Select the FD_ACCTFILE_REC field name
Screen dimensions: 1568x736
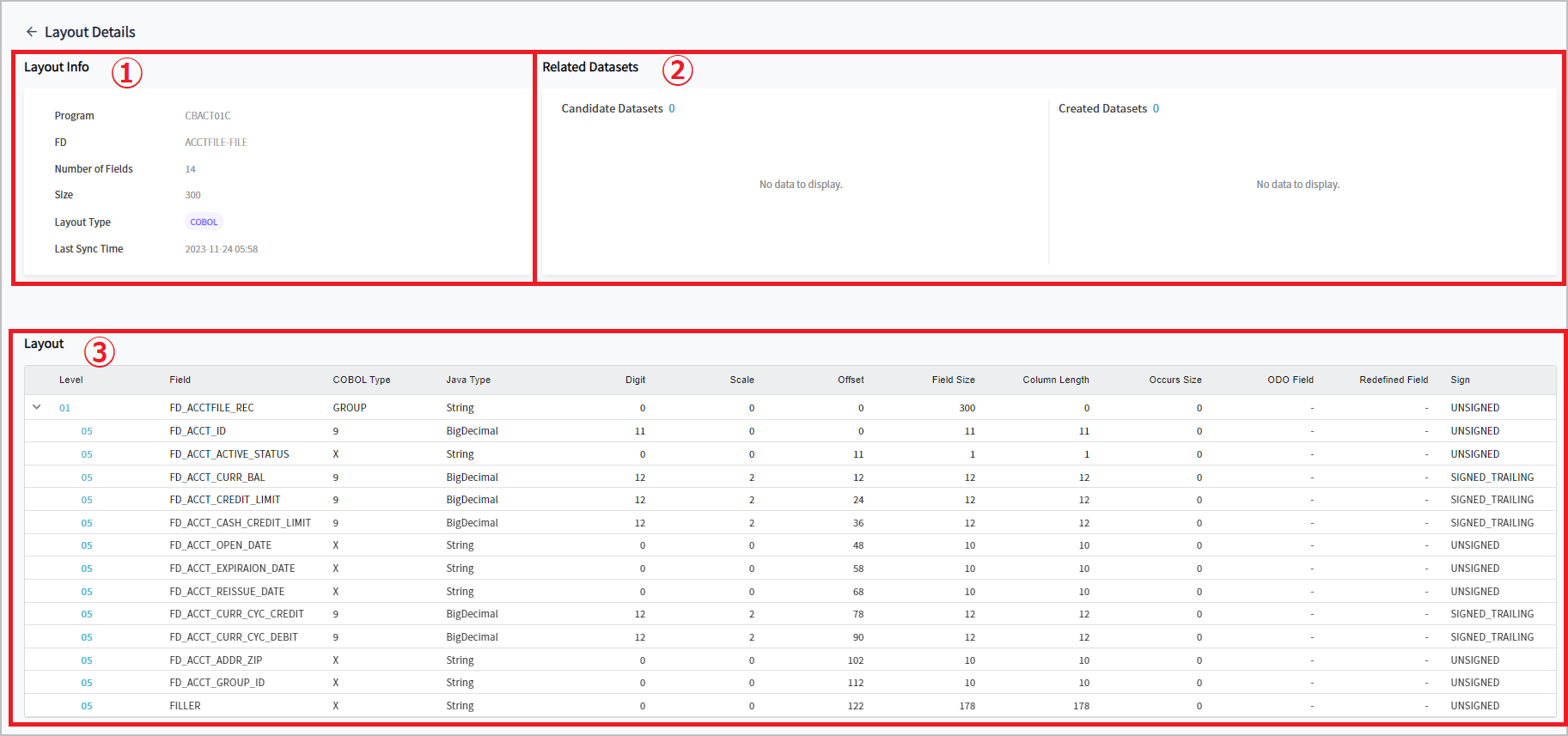pyautogui.click(x=212, y=408)
